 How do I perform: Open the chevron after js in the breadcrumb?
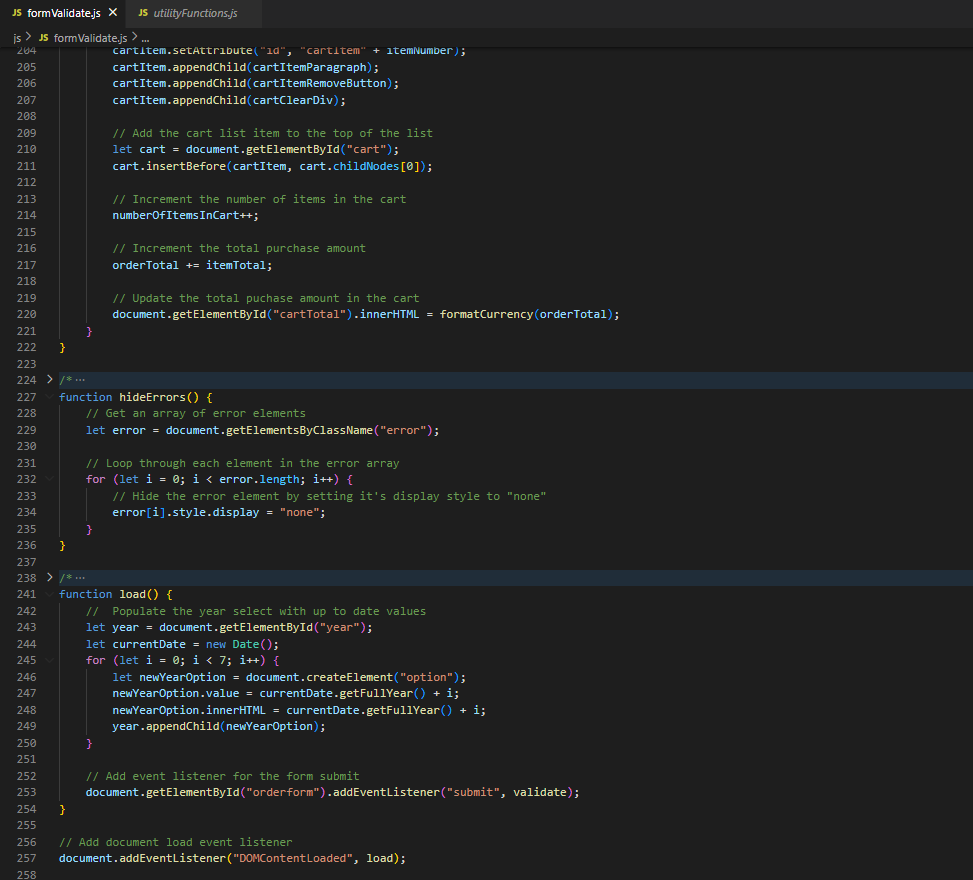tap(29, 37)
